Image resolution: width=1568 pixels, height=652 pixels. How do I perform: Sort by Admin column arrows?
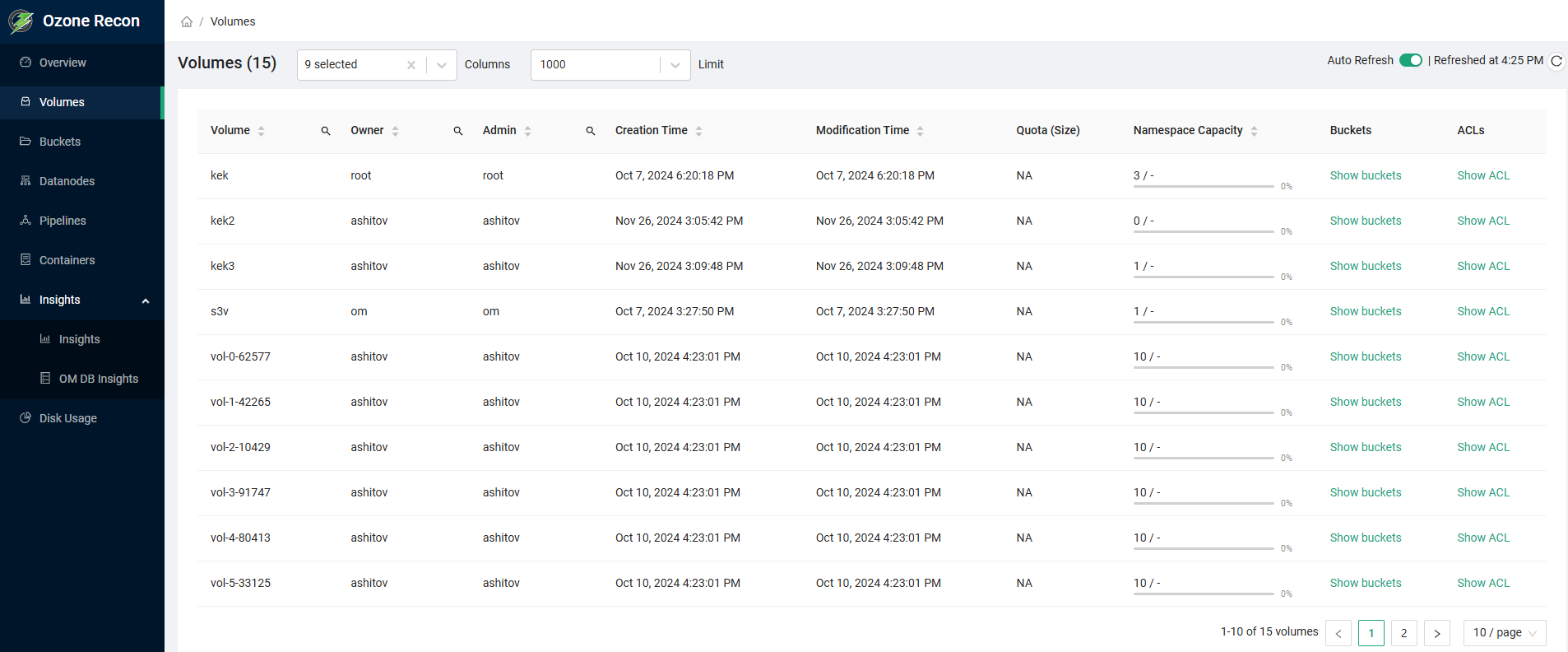pos(527,131)
